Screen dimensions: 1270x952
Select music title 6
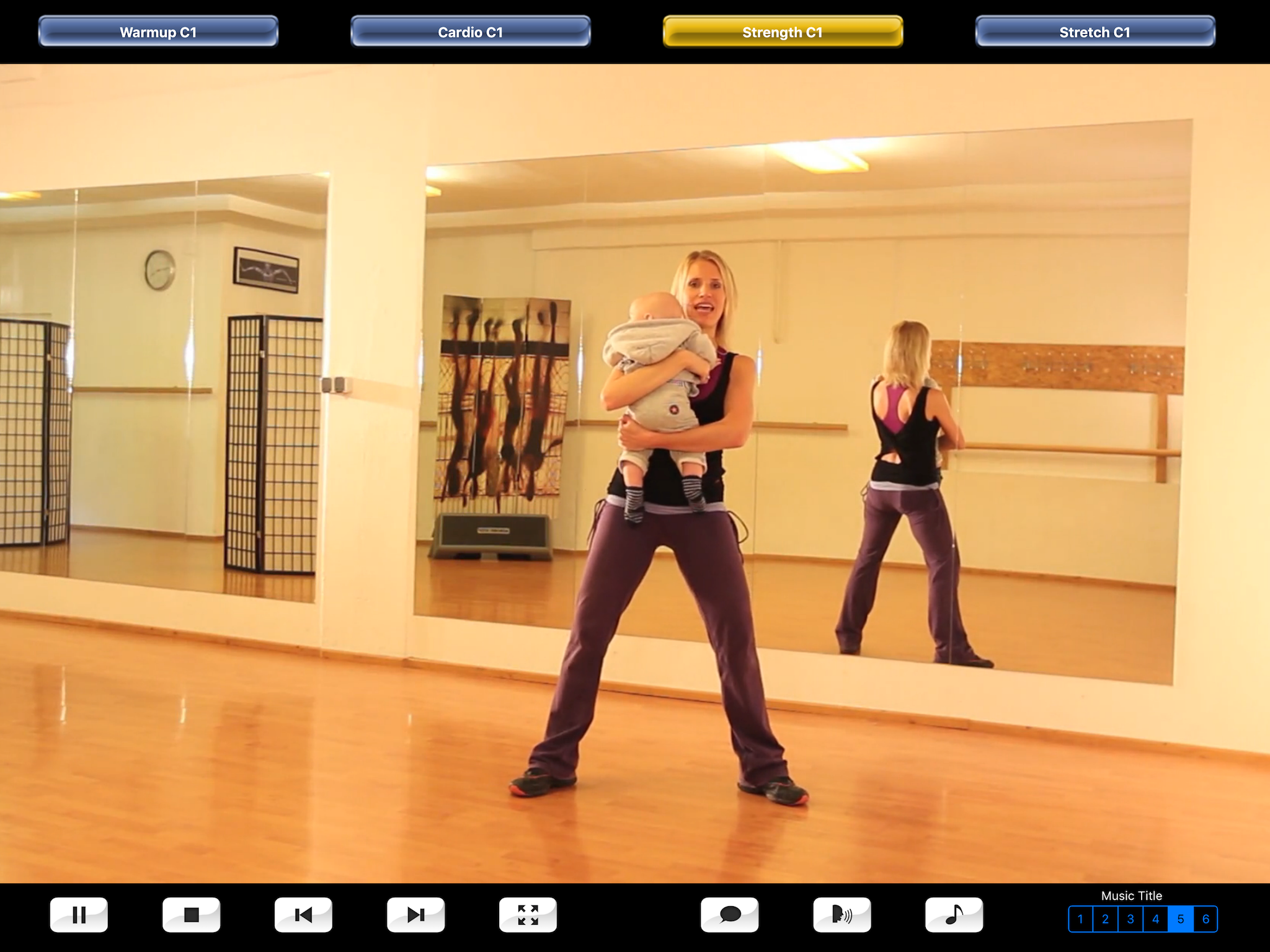pyautogui.click(x=1206, y=919)
